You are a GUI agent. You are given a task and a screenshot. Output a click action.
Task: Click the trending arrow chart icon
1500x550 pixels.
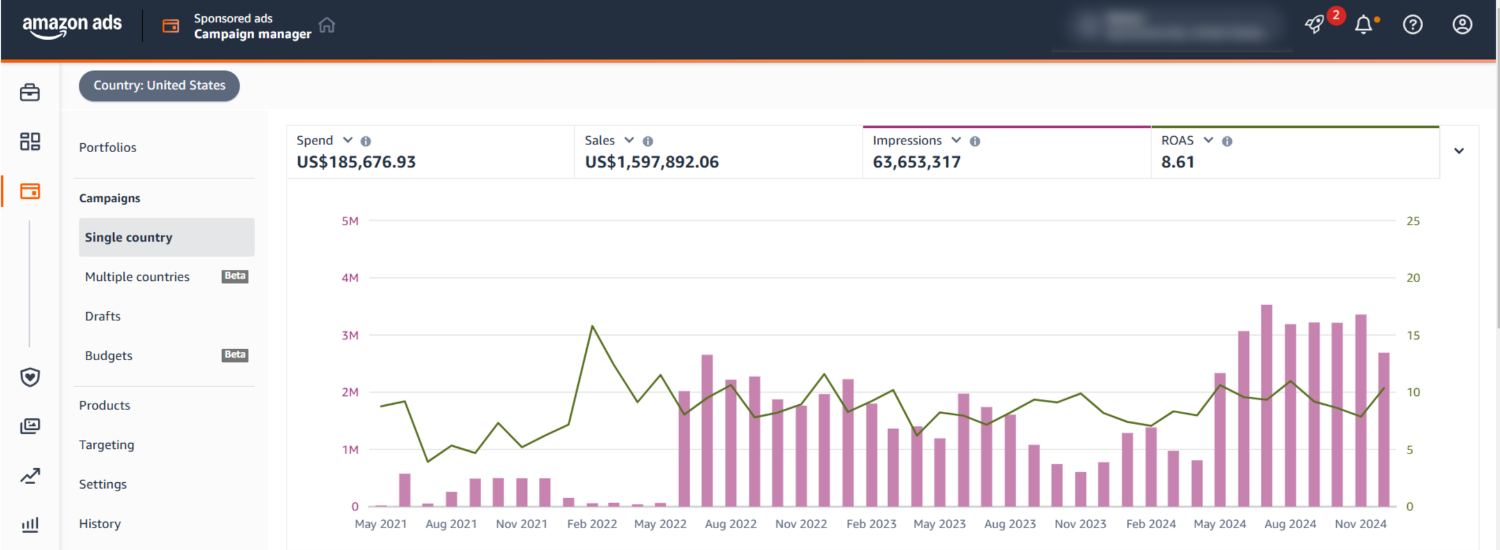pyautogui.click(x=30, y=476)
